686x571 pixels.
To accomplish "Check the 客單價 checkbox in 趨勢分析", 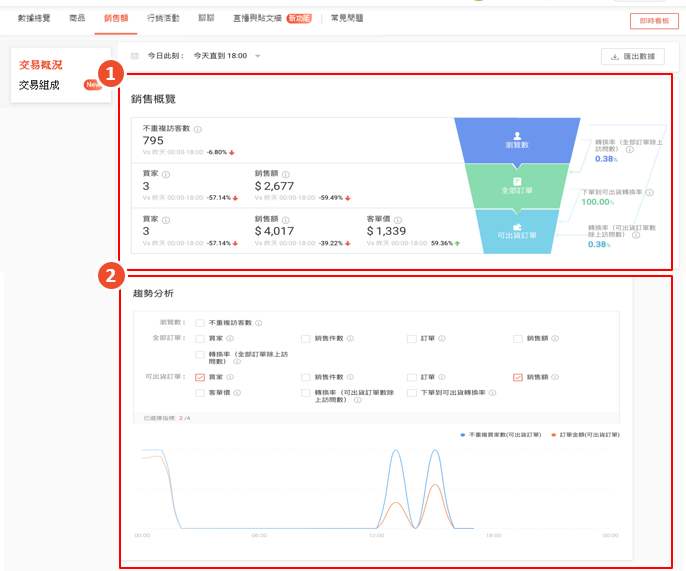I will (x=200, y=393).
